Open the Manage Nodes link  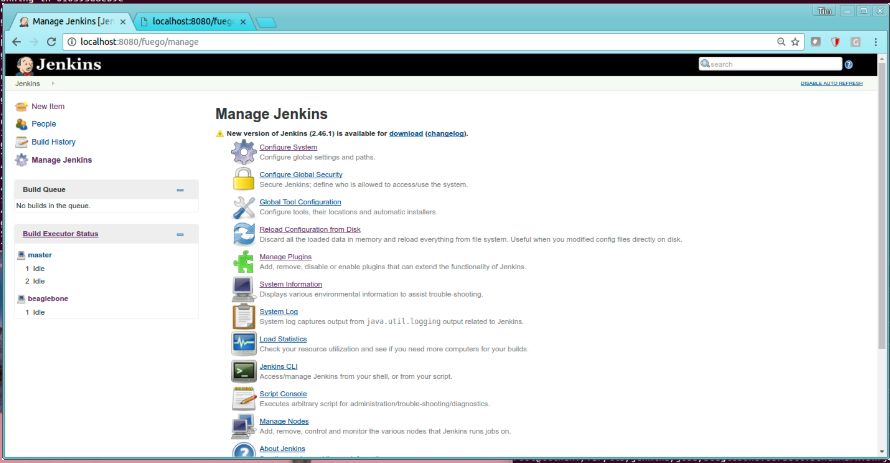[284, 422]
